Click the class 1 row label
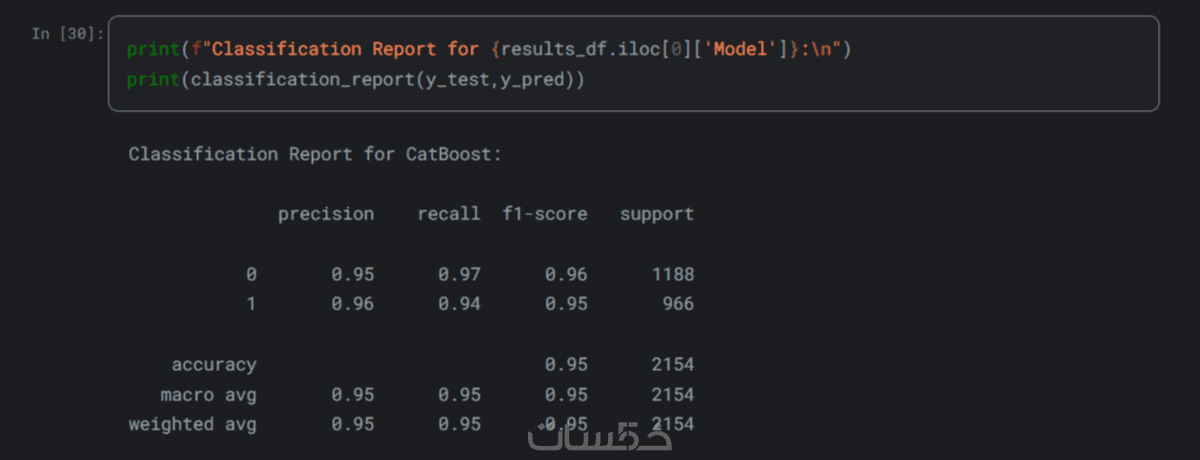This screenshot has width=1200, height=460. 251,304
